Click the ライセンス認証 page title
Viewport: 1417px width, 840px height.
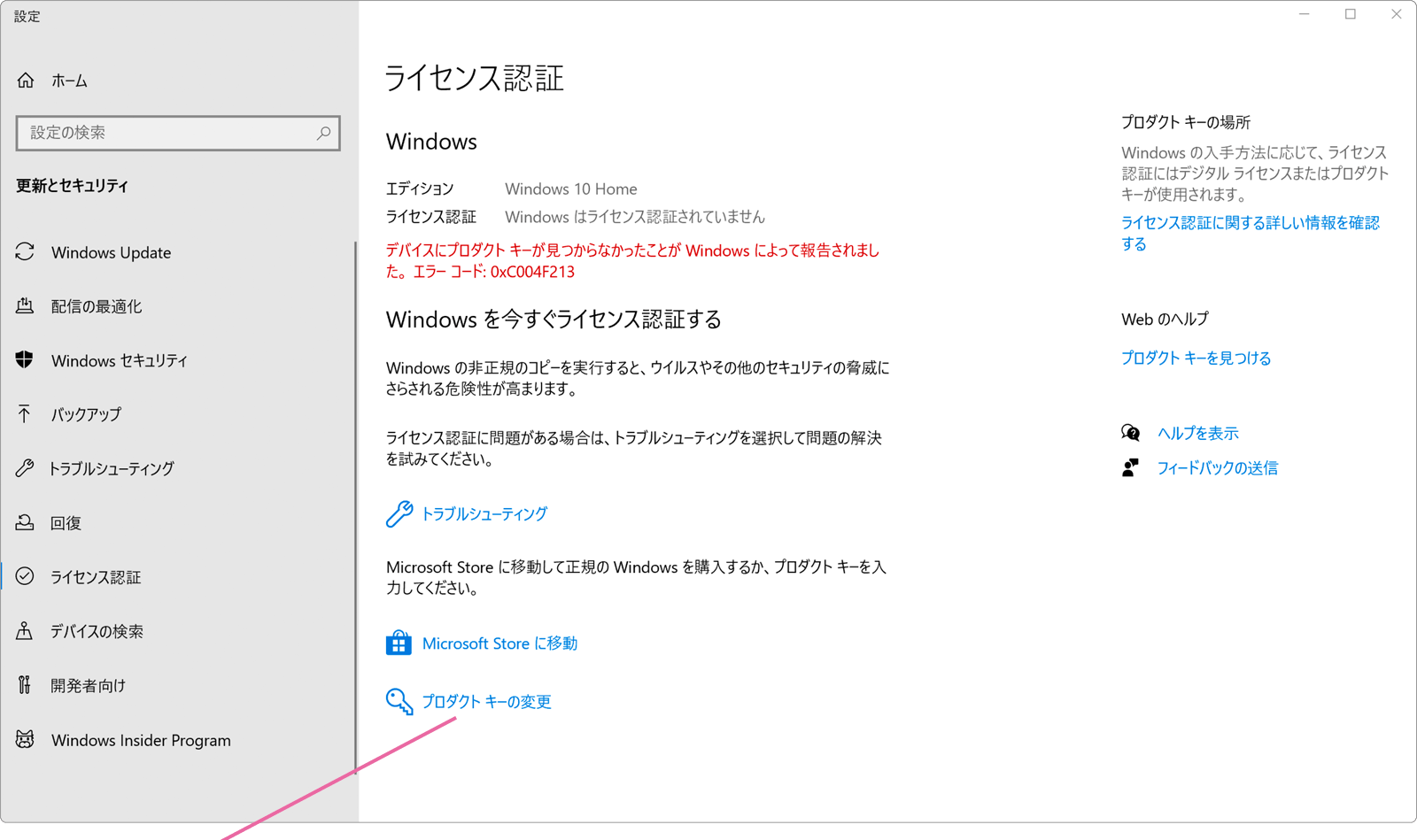[x=475, y=79]
